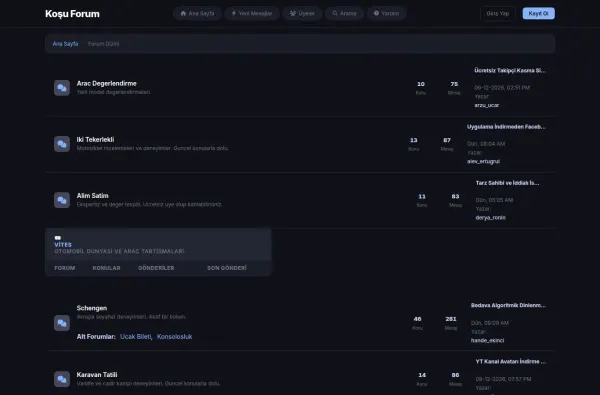
Task: Open the Schengen forum
Action: (x=92, y=308)
